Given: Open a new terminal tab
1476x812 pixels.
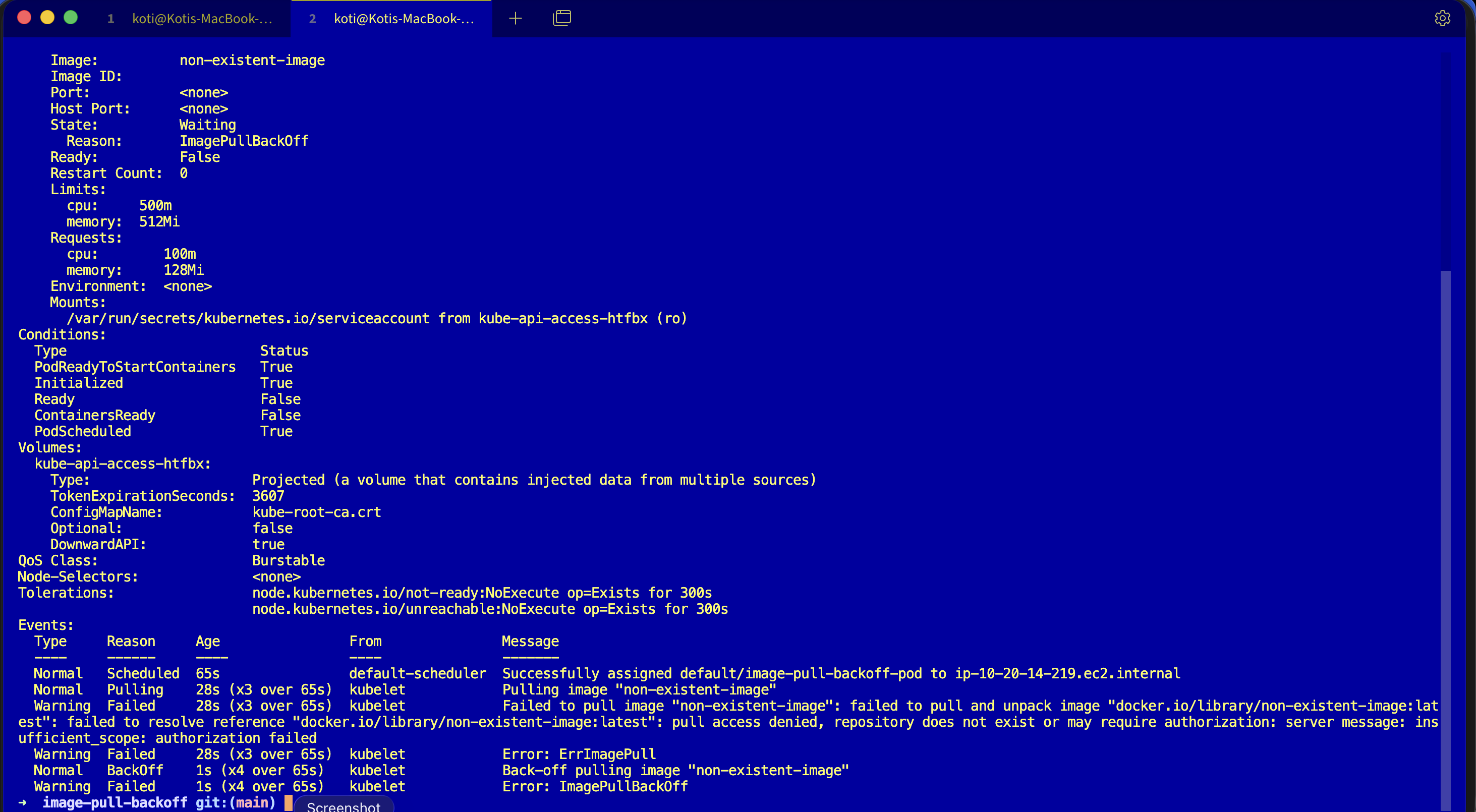Looking at the screenshot, I should coord(515,18).
